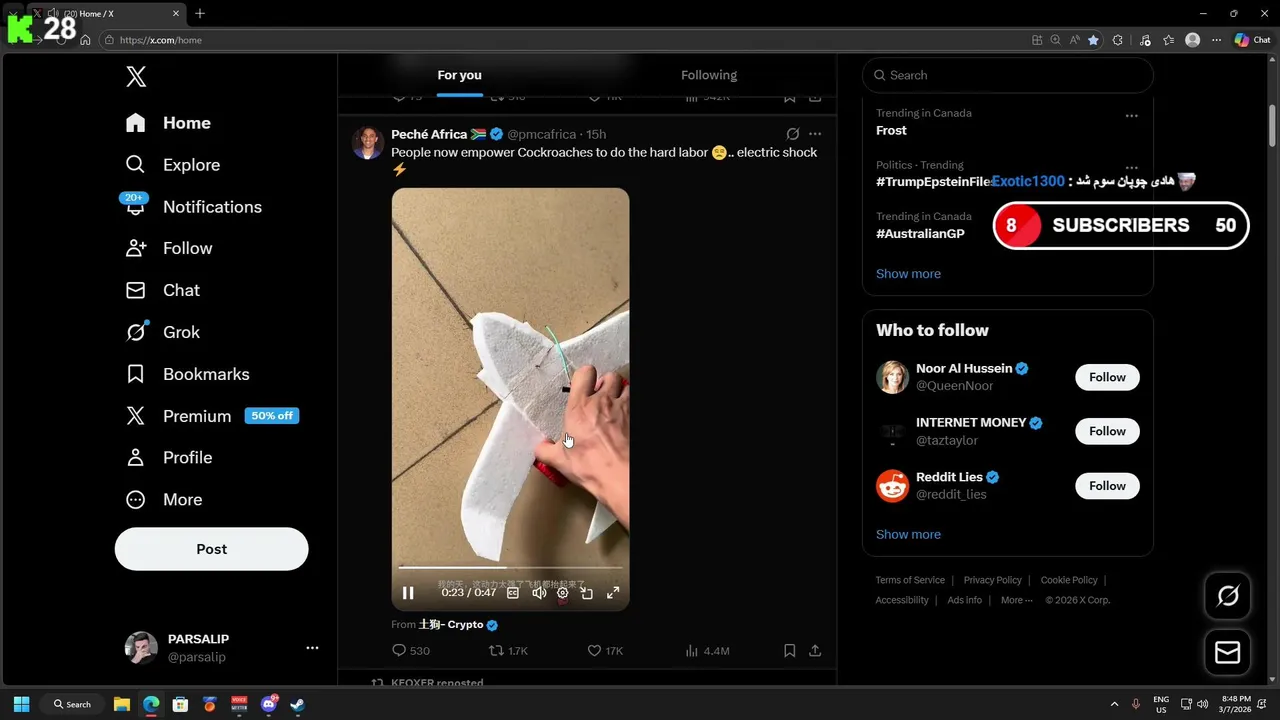Toggle favorite star for this page
The width and height of the screenshot is (1280, 720).
tap(1093, 40)
